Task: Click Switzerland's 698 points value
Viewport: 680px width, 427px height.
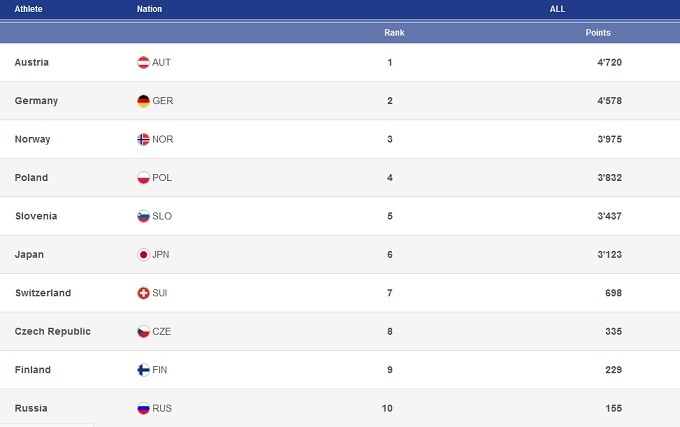Action: 613,293
